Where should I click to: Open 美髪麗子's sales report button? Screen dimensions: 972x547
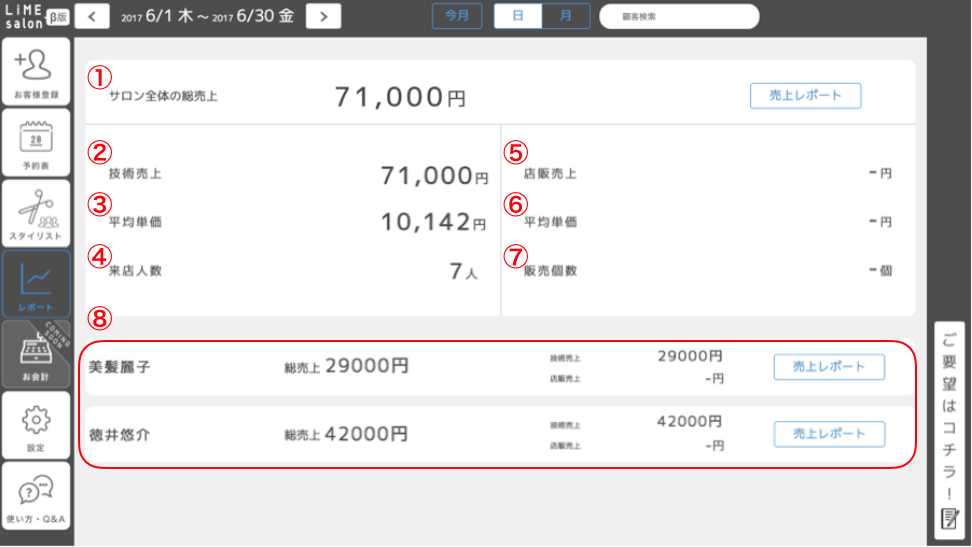tap(829, 367)
